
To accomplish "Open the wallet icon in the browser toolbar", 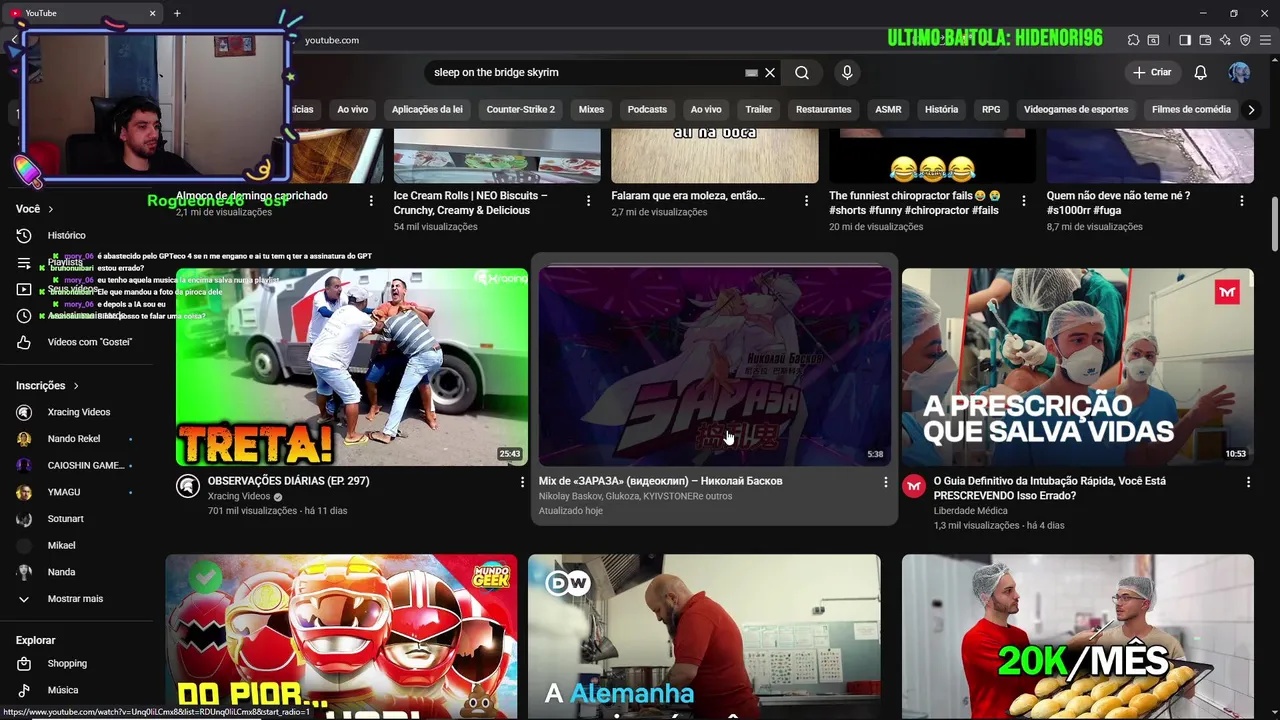I will (1205, 40).
